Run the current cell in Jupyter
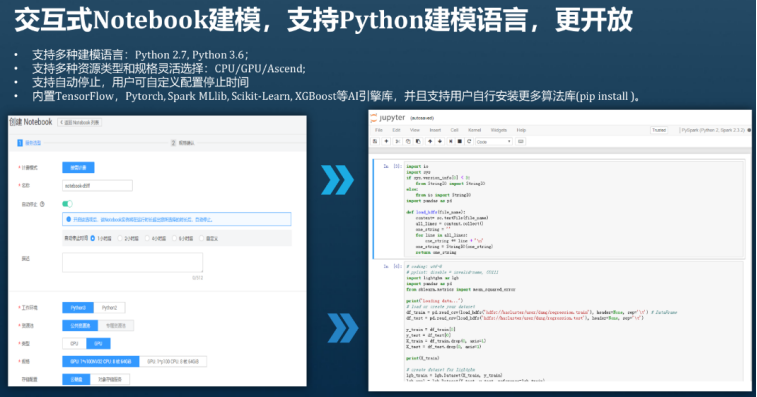The height and width of the screenshot is (397, 757). tap(450, 142)
